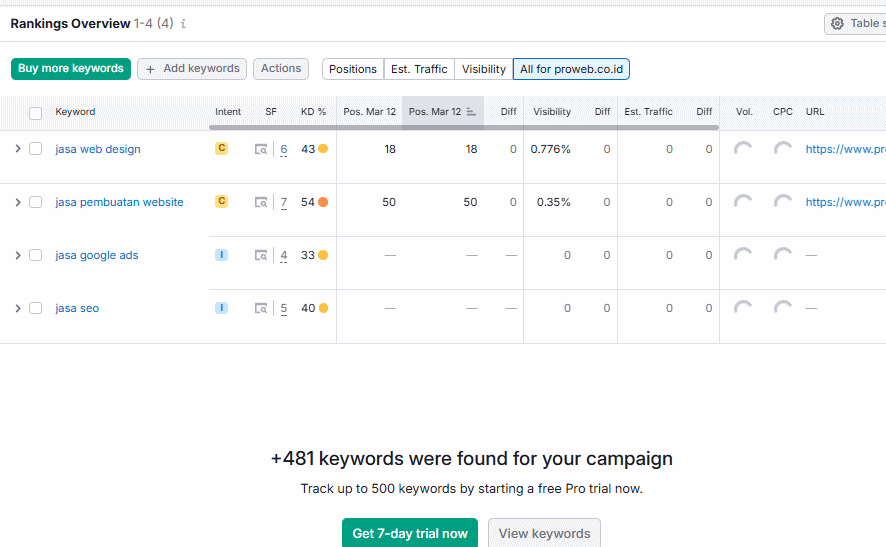
Task: Click the horizontal table scrollbar under headers
Action: tap(463, 128)
